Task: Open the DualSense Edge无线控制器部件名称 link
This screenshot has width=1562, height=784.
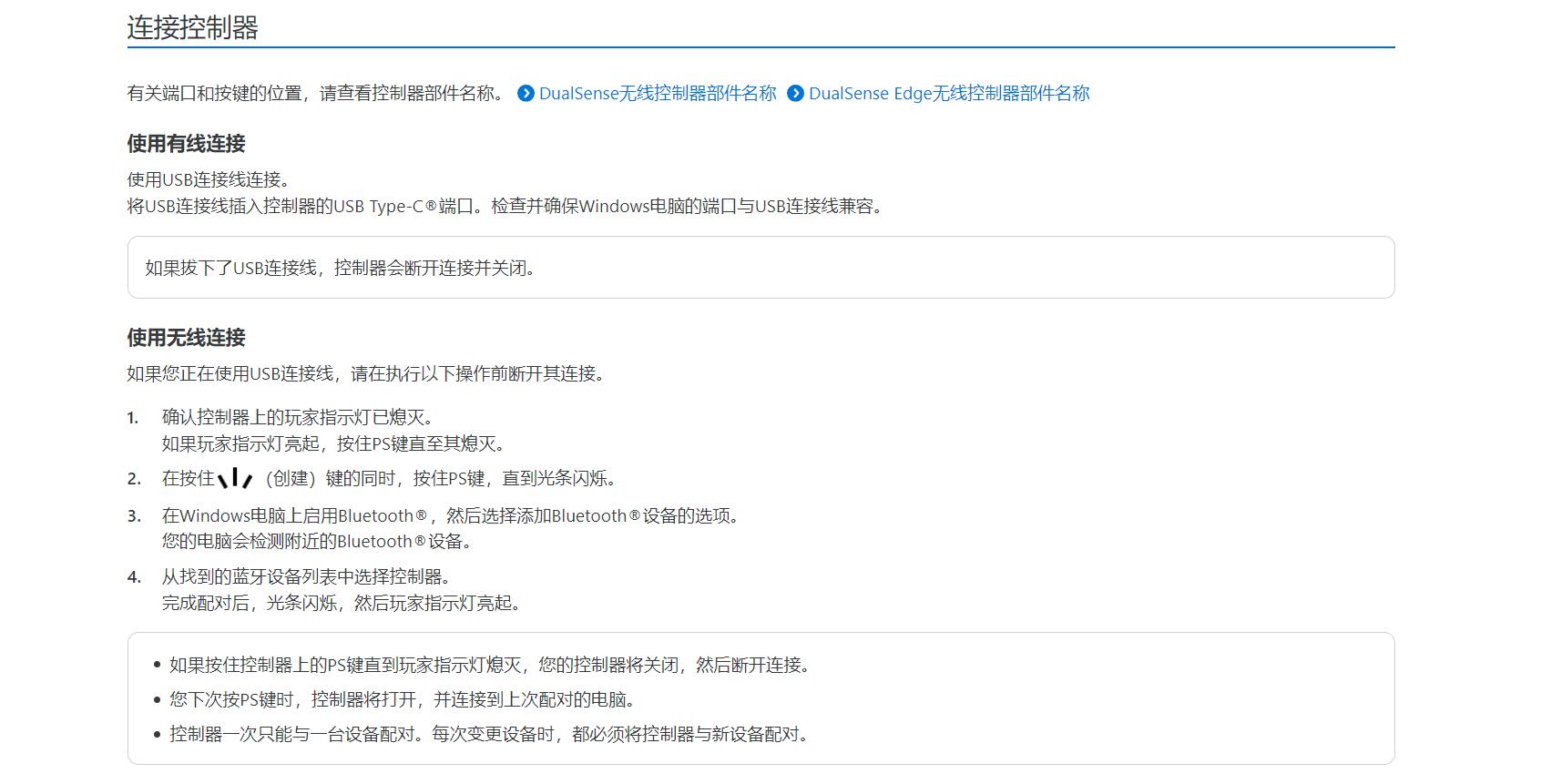Action: click(x=948, y=94)
